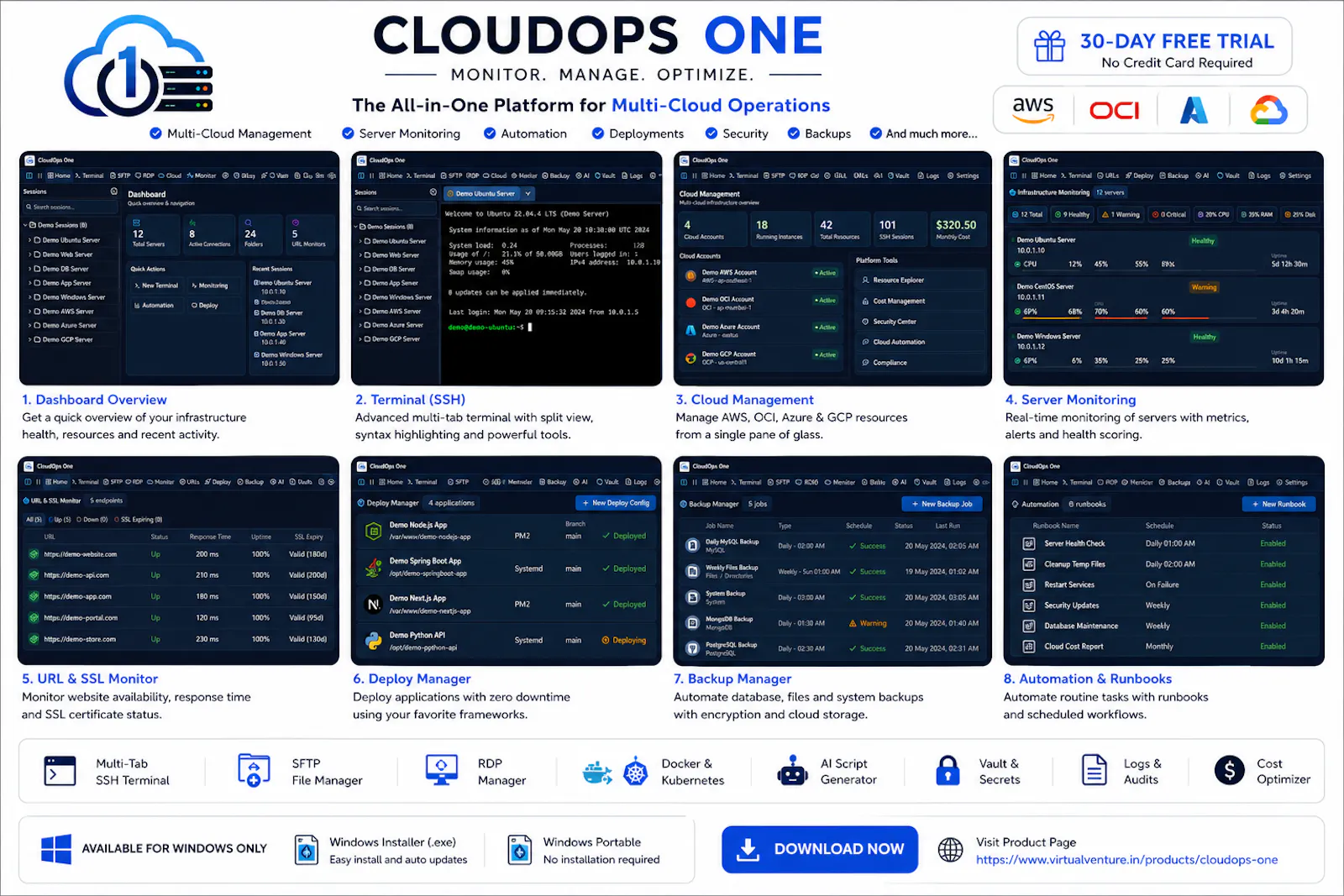Click the Kubernetes wheel icon
This screenshot has height=896, width=1344.
pos(636,771)
